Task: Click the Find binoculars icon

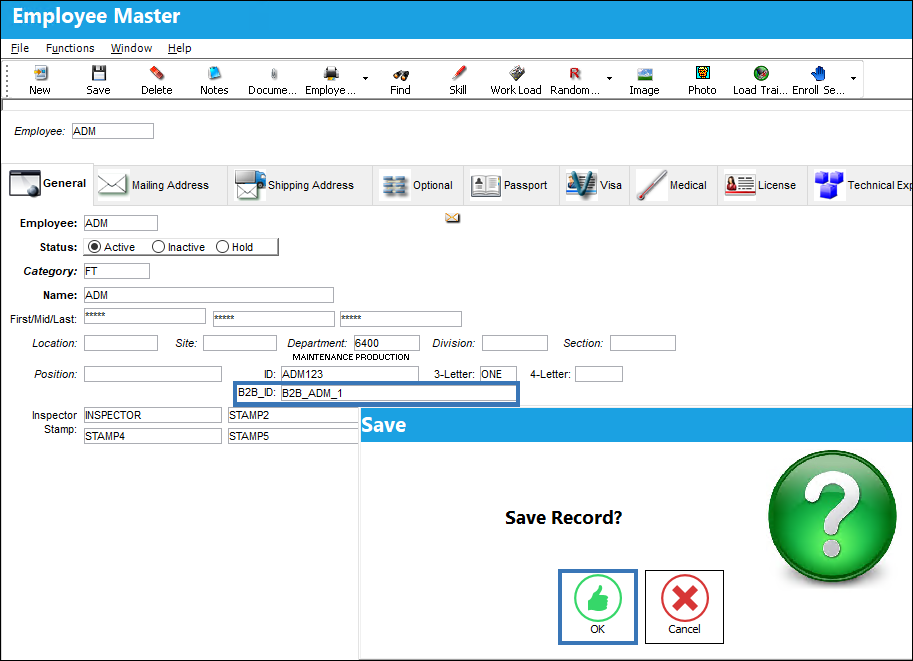Action: pyautogui.click(x=401, y=75)
